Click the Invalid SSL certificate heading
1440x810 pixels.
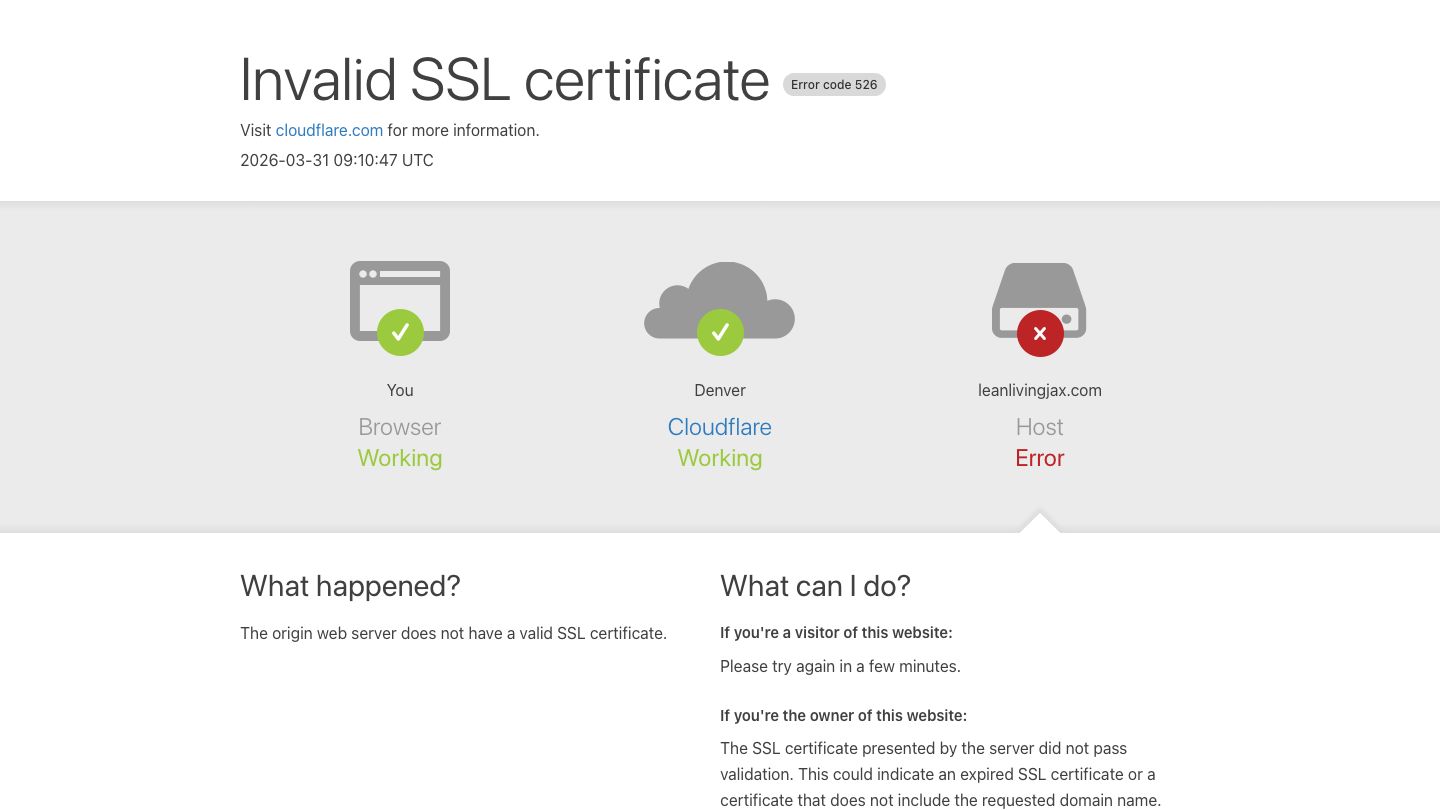(x=504, y=80)
